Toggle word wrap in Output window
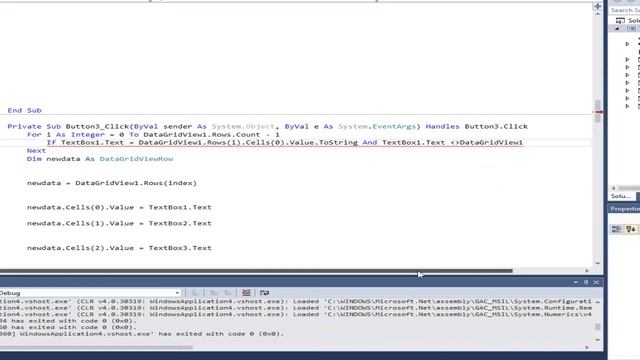Image resolution: width=640 pixels, height=360 pixels. coord(264,293)
